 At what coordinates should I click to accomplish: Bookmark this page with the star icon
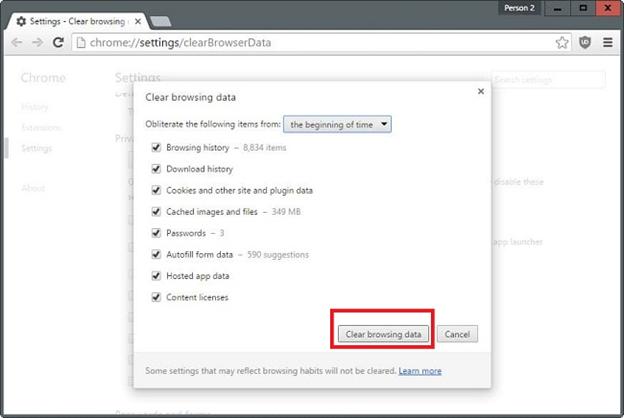[x=562, y=42]
